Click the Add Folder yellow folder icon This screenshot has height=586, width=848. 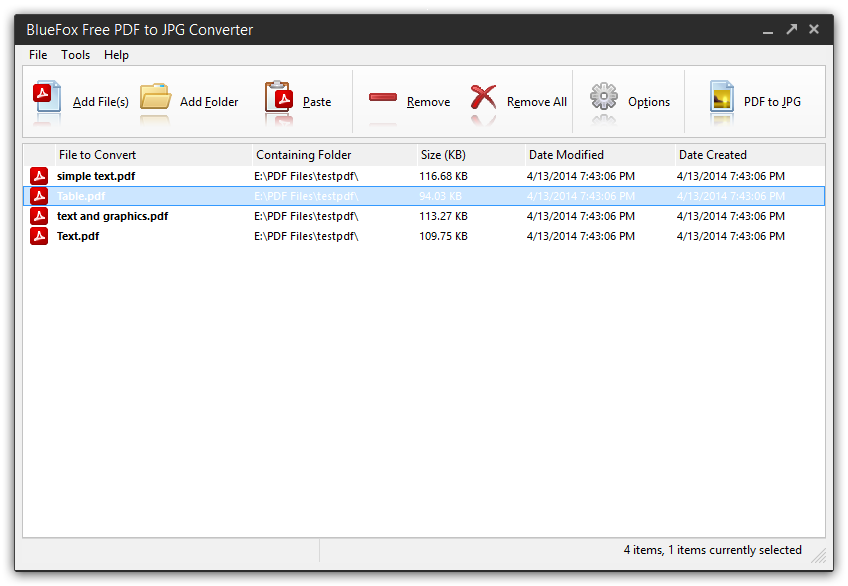[155, 97]
